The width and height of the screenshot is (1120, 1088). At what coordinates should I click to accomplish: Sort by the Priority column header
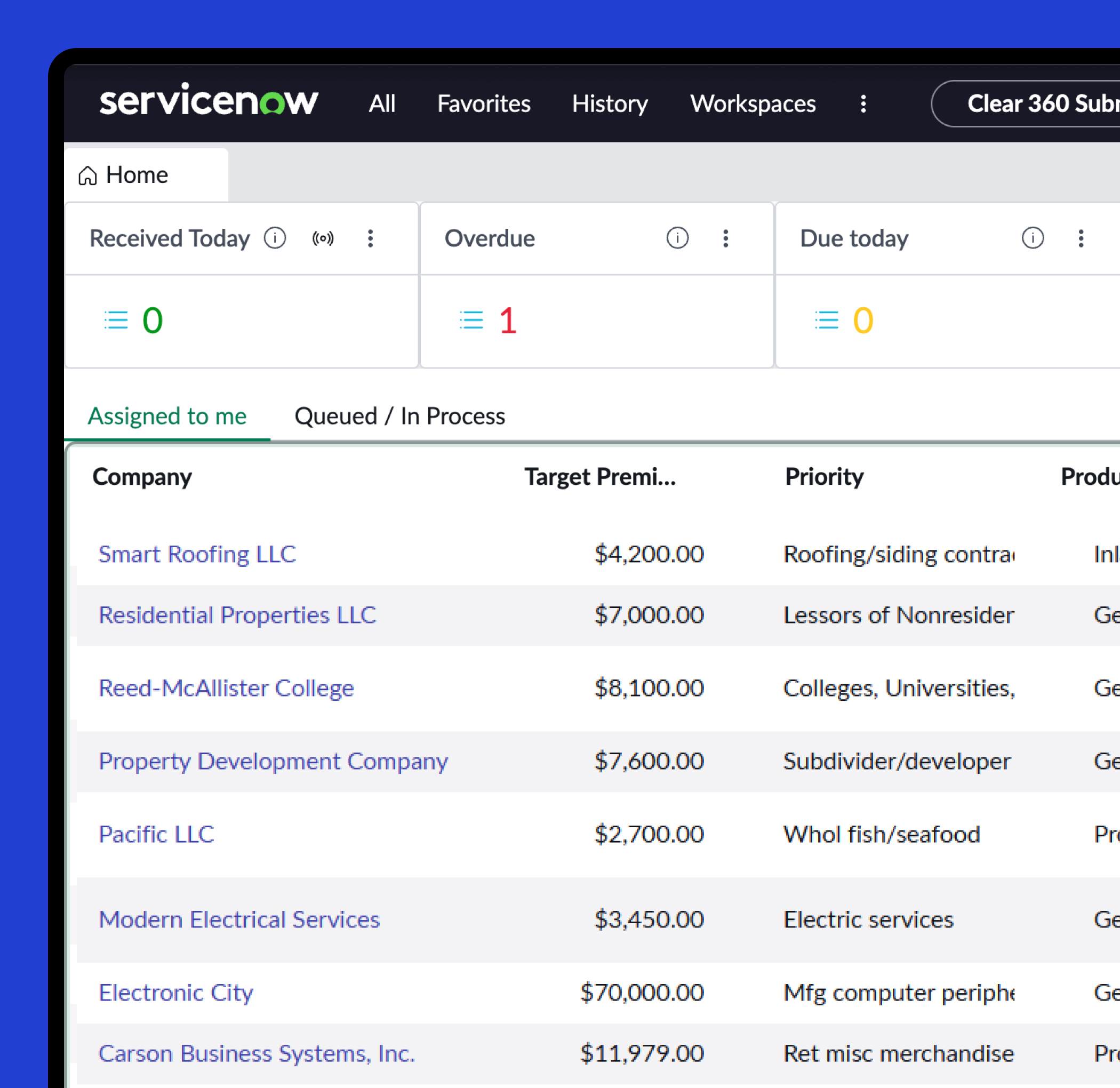point(824,477)
